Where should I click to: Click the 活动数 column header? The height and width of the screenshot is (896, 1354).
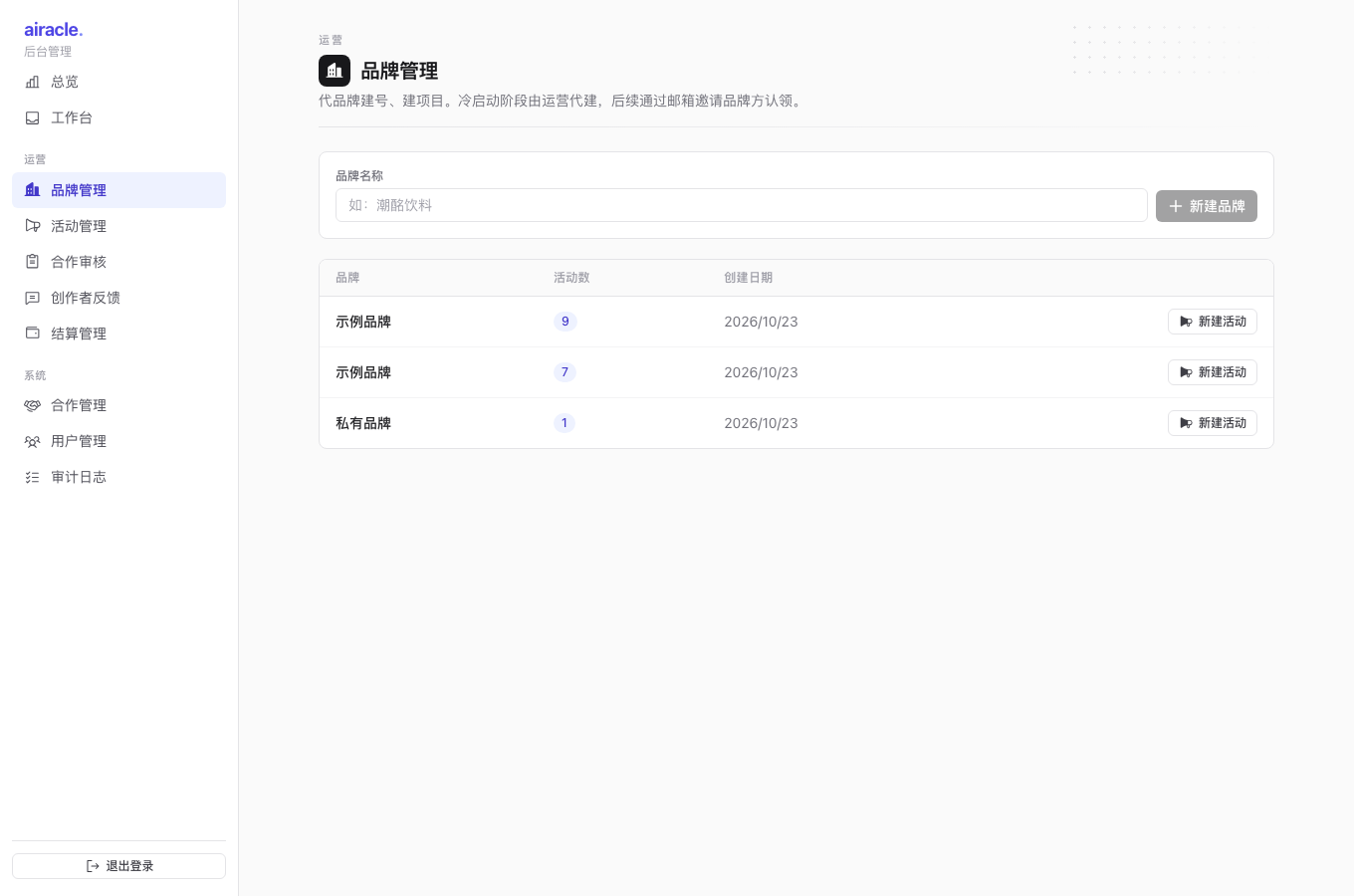pyautogui.click(x=571, y=278)
